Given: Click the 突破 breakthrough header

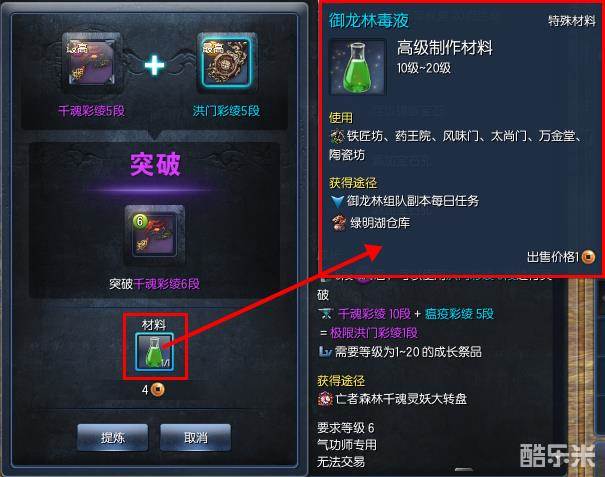Looking at the screenshot, I should (155, 165).
